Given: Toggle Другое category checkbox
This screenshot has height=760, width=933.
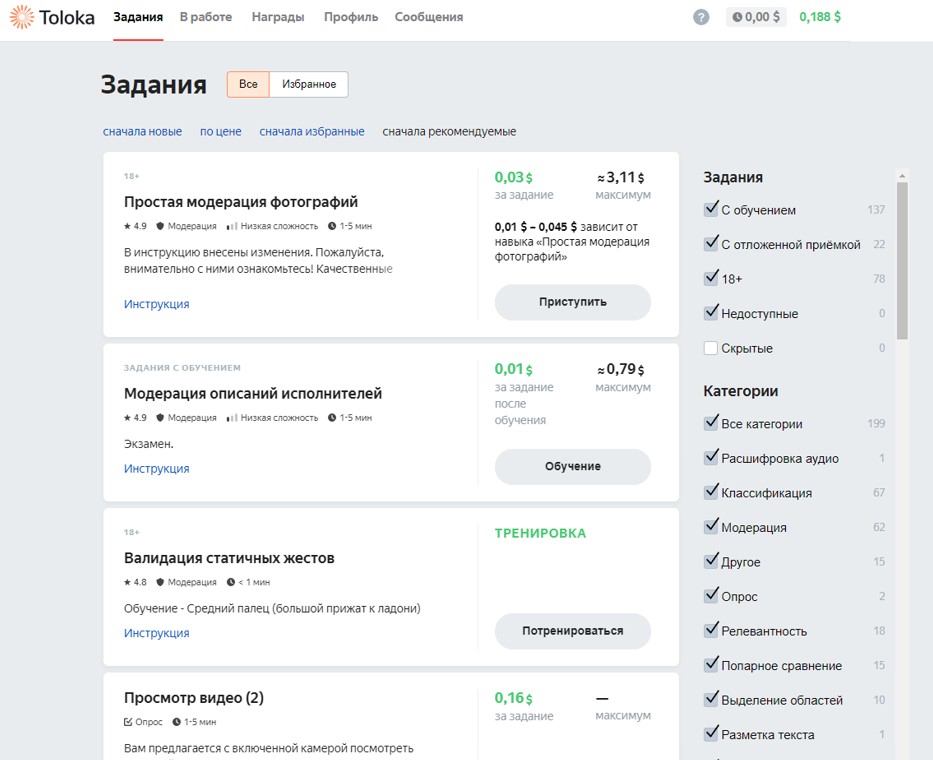Looking at the screenshot, I should (x=711, y=561).
